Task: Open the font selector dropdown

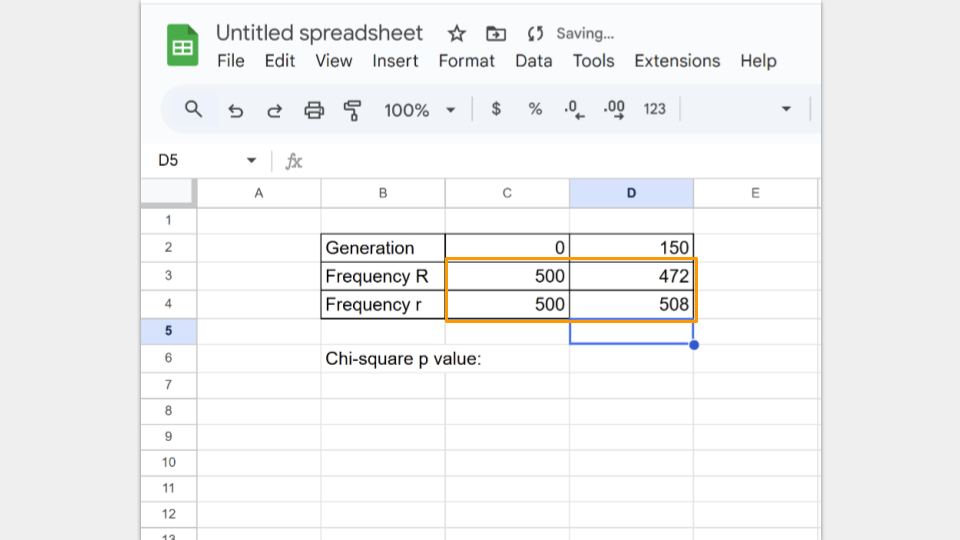Action: [785, 109]
